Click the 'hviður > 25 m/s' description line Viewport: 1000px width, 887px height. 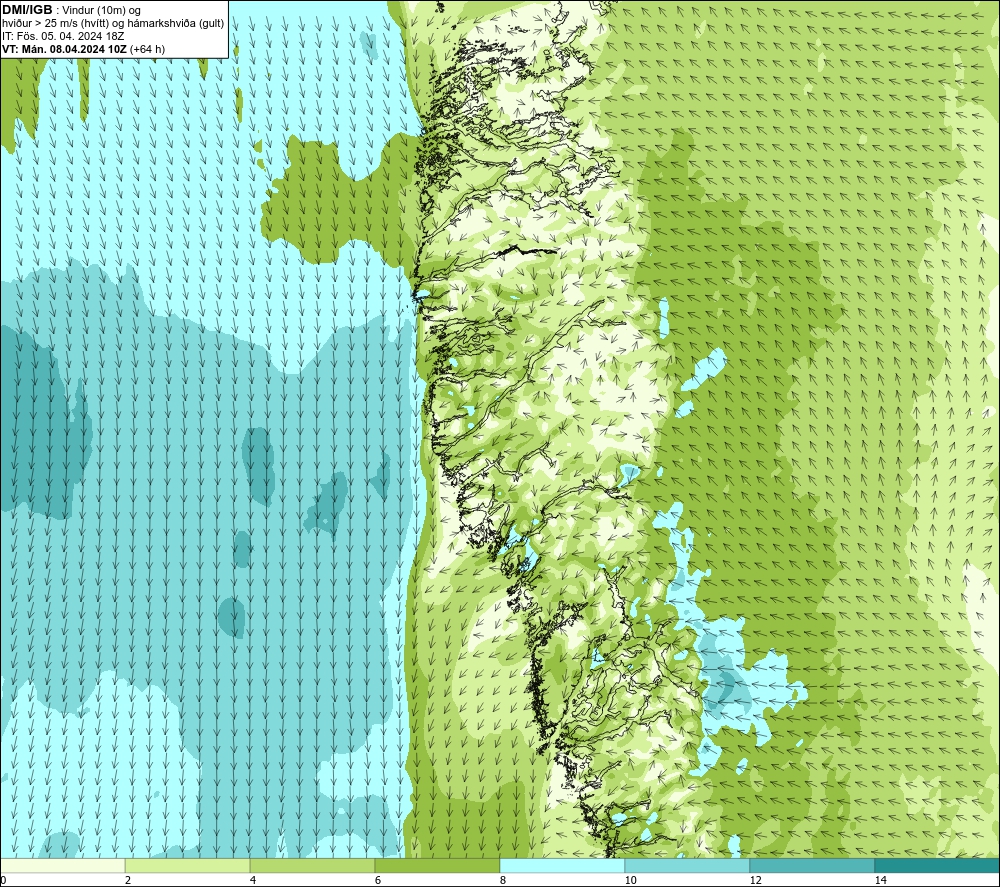113,23
